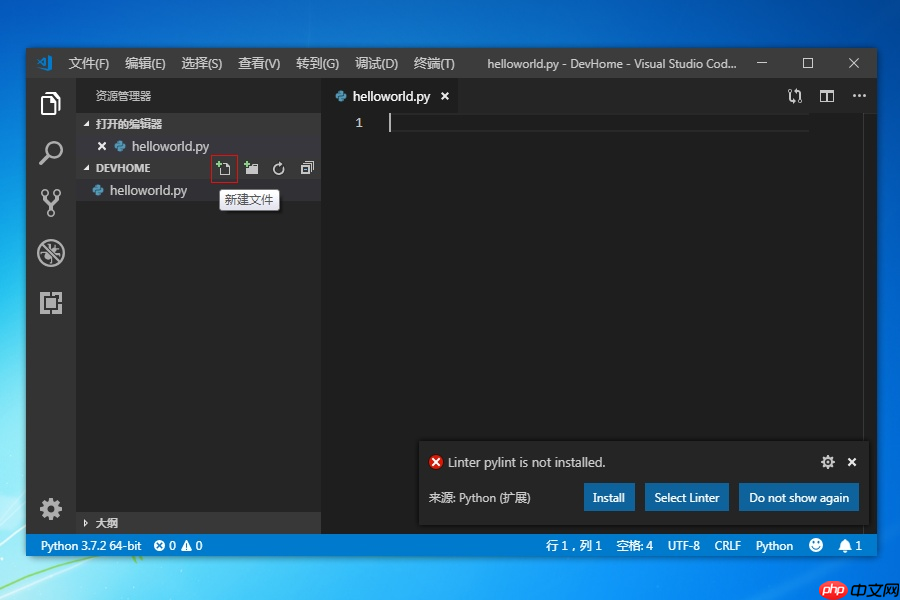
Task: Click the New Folder icon
Action: 251,167
